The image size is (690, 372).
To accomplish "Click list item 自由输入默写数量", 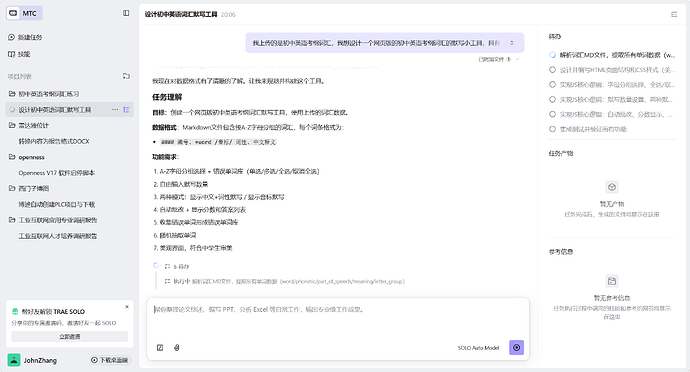I will tap(184, 184).
